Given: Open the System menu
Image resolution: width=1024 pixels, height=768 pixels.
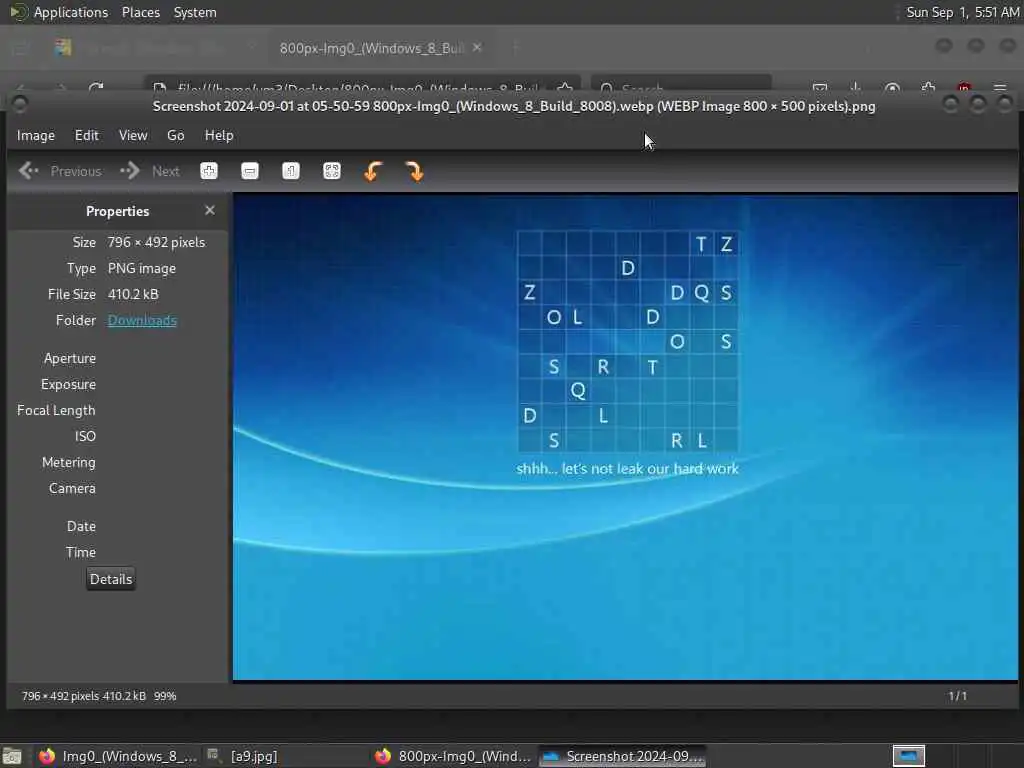Looking at the screenshot, I should [195, 12].
